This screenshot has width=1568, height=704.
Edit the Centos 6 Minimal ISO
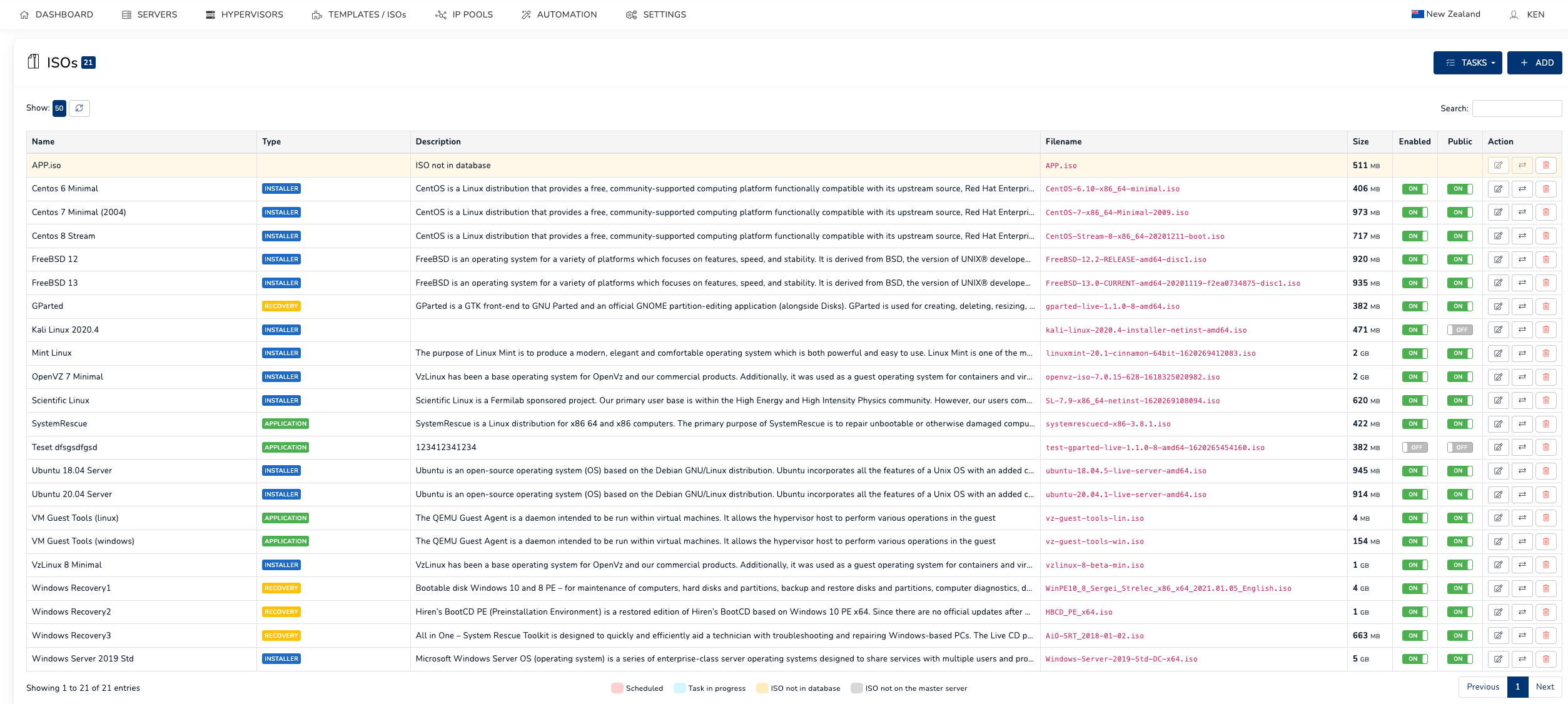(1498, 189)
